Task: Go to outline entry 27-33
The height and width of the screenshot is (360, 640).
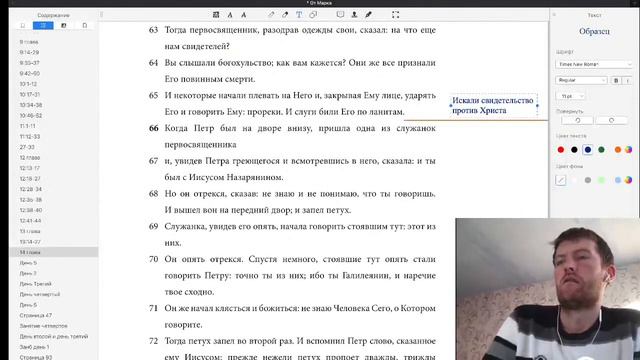Action: [x=27, y=147]
